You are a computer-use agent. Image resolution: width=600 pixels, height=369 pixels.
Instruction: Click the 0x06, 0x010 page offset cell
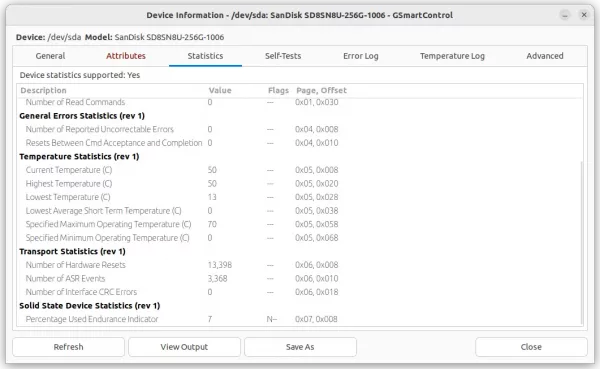click(316, 279)
